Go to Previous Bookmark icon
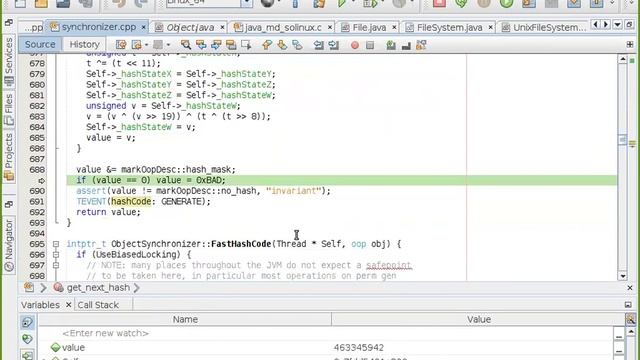Image resolution: width=640 pixels, height=360 pixels. (267, 44)
